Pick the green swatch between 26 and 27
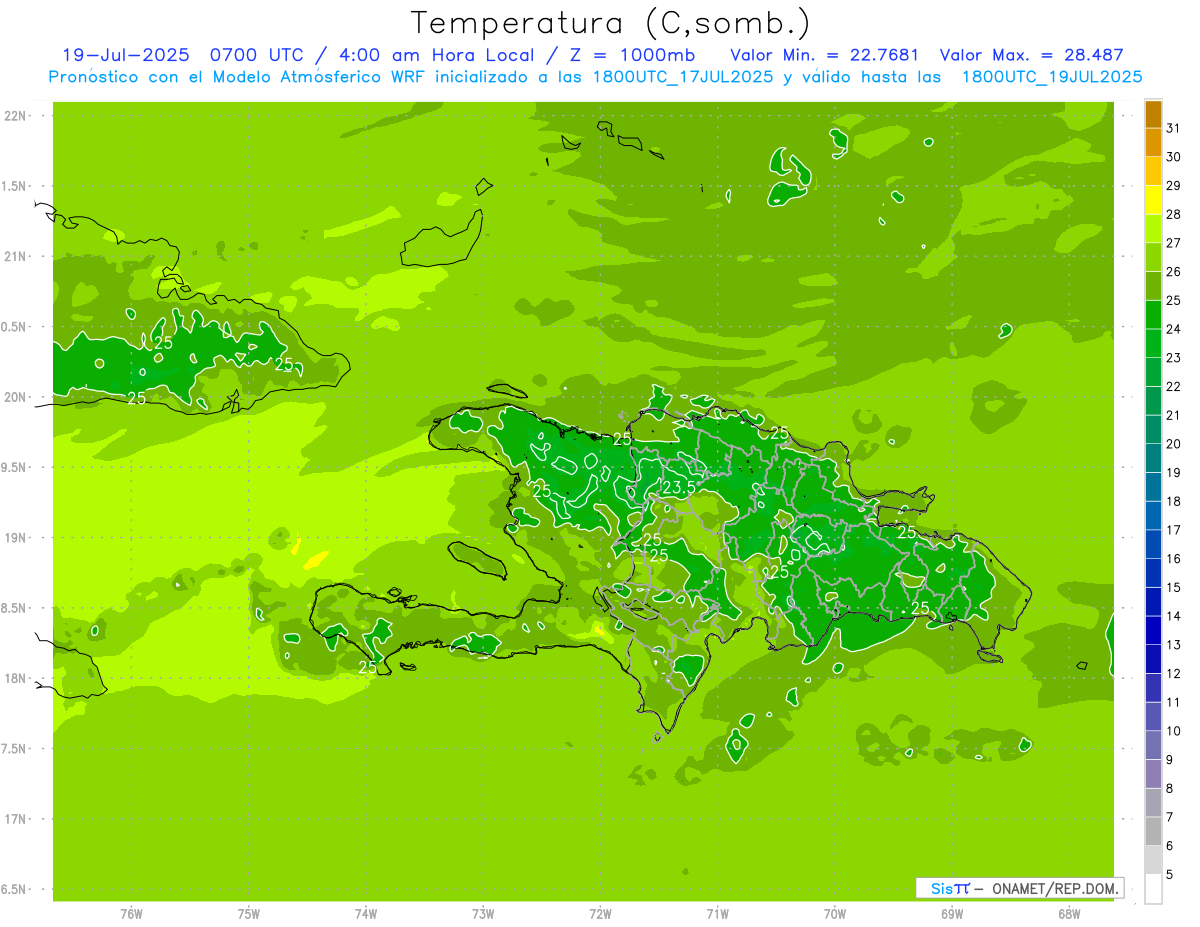1200x927 pixels. (1153, 257)
